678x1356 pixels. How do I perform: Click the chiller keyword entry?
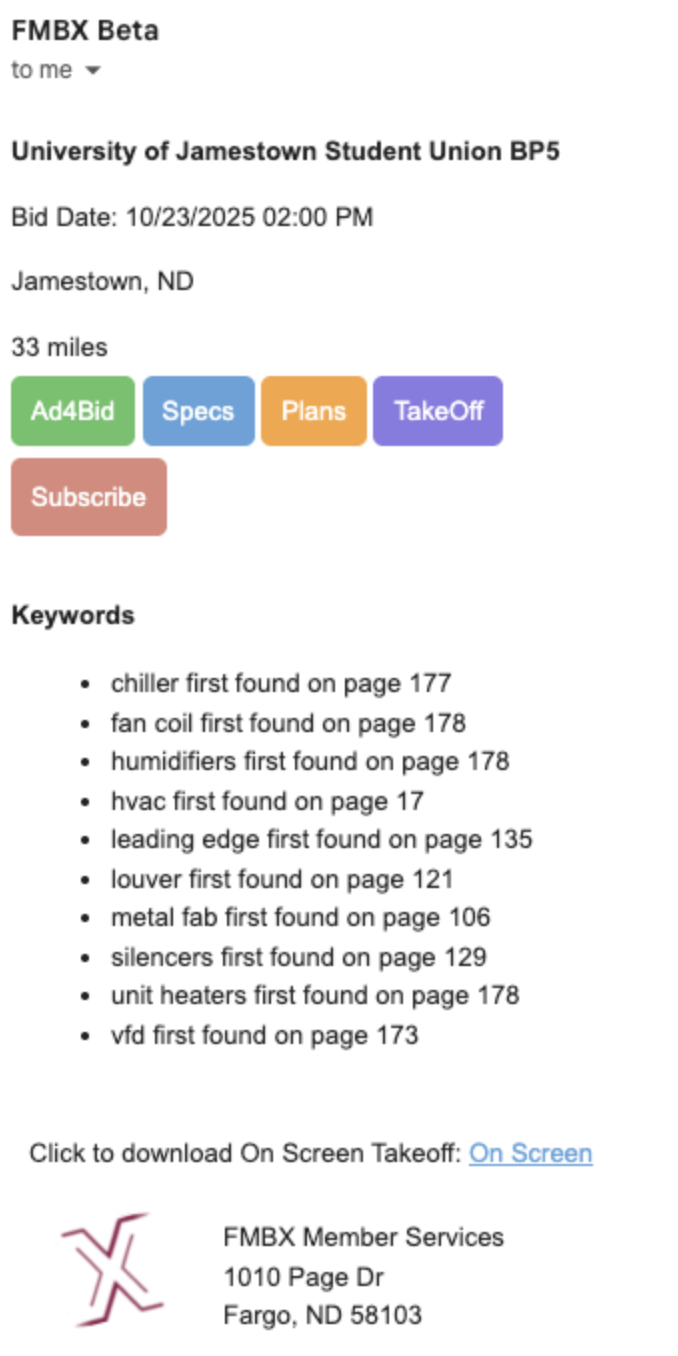point(281,684)
